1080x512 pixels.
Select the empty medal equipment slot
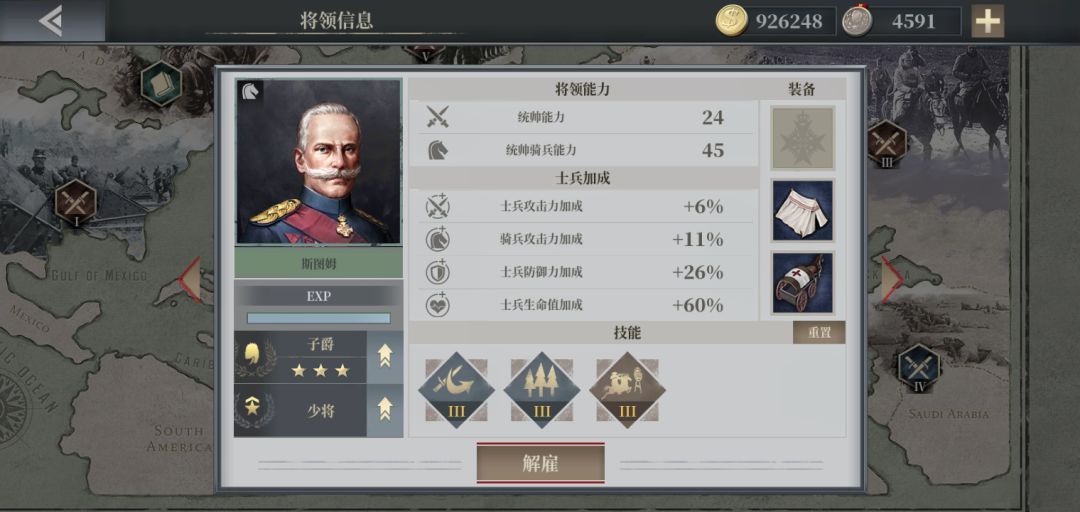tap(802, 138)
